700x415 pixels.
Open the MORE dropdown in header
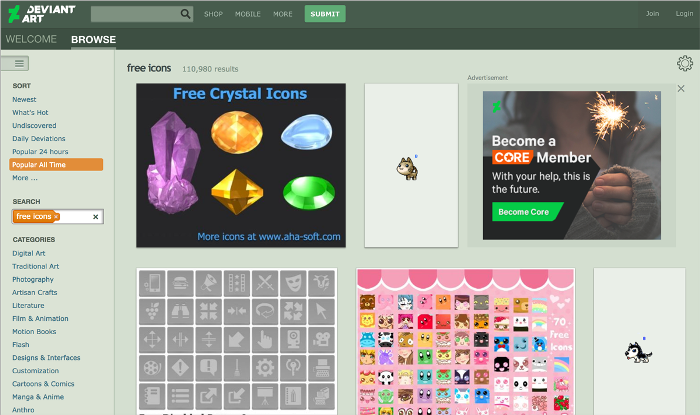click(x=283, y=14)
